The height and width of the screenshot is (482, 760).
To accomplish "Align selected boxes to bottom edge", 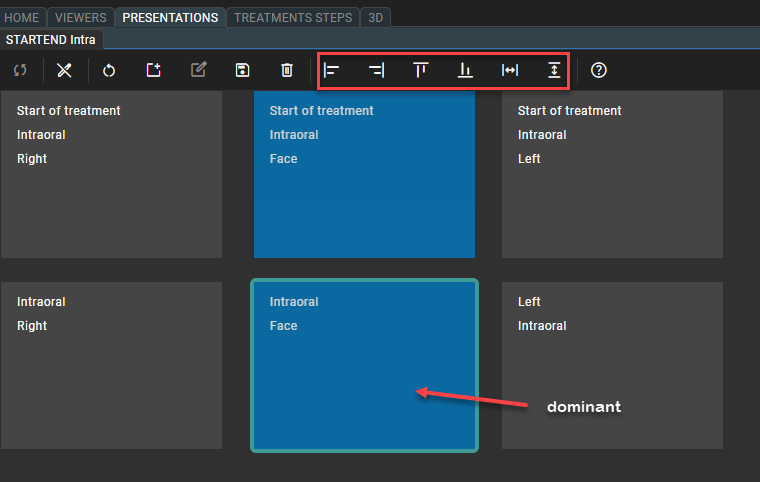I will click(465, 70).
